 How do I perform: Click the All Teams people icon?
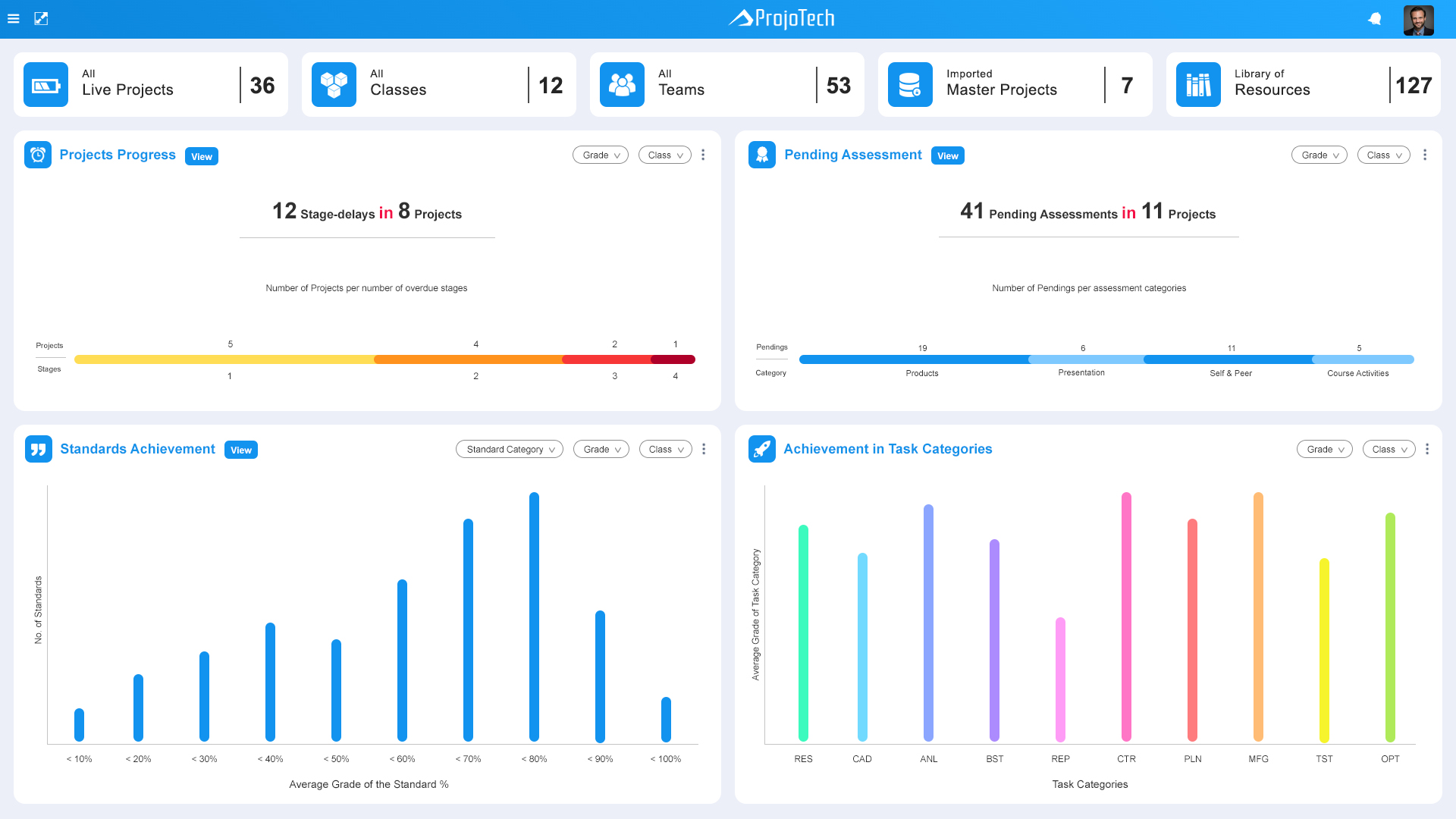point(622,85)
